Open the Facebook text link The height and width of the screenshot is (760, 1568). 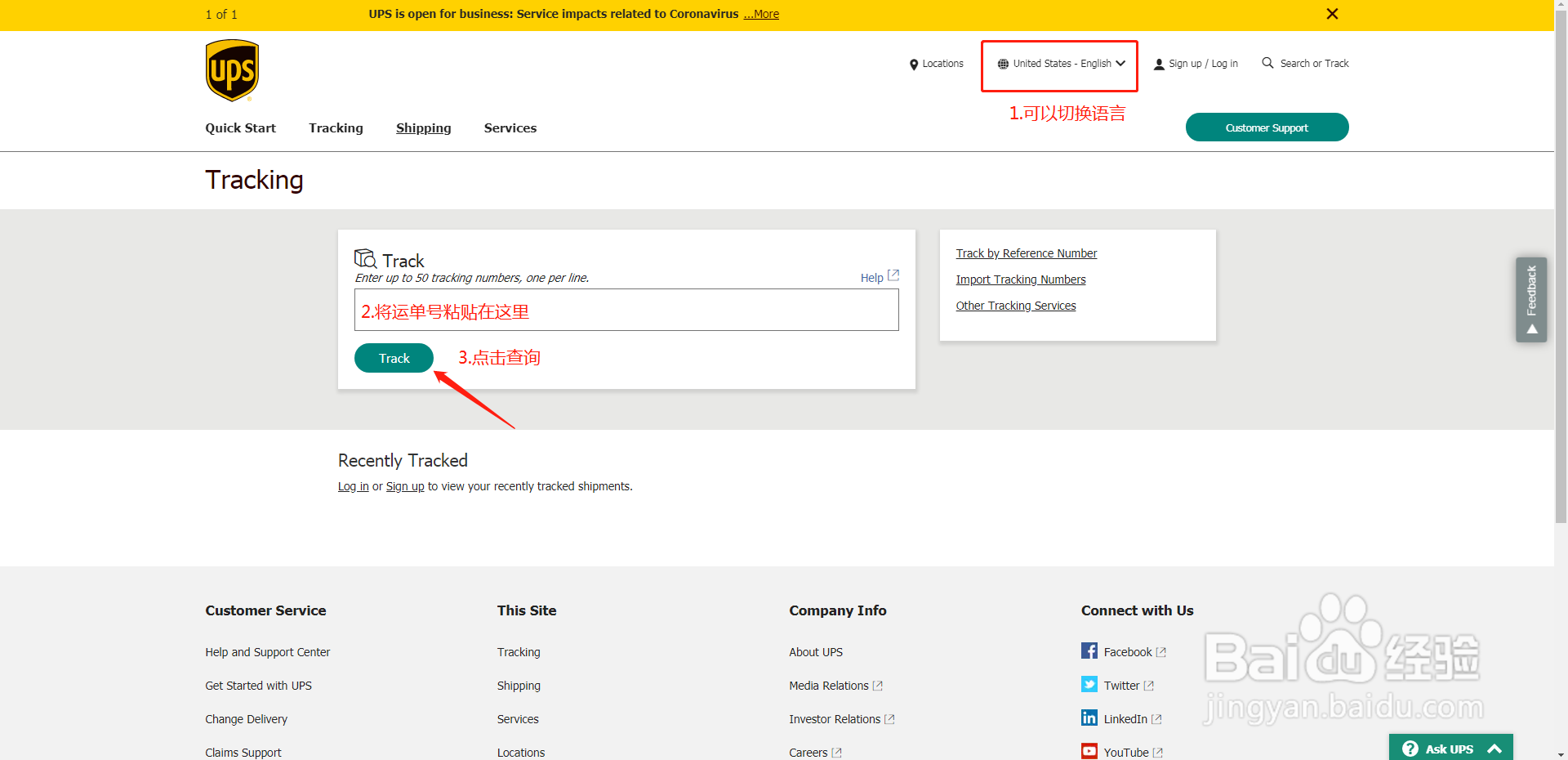click(1128, 652)
